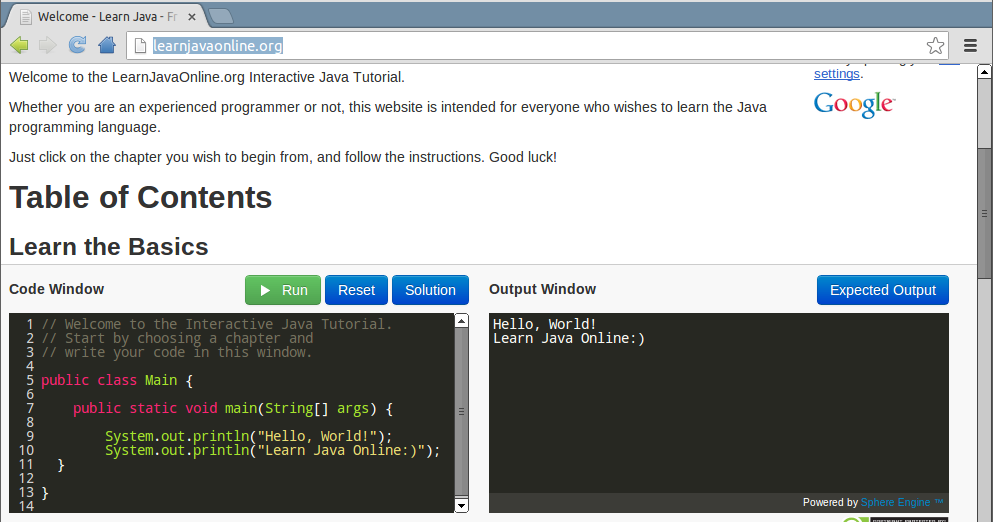The height and width of the screenshot is (522, 993).
Task: Click code line printing "Learn Java Online:)"
Action: click(x=272, y=450)
